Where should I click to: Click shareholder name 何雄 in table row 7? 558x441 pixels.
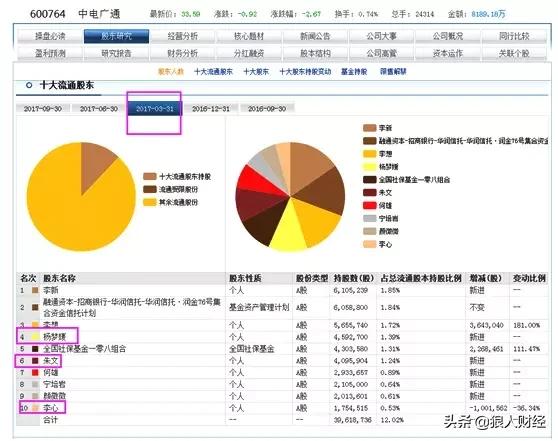tap(51, 373)
